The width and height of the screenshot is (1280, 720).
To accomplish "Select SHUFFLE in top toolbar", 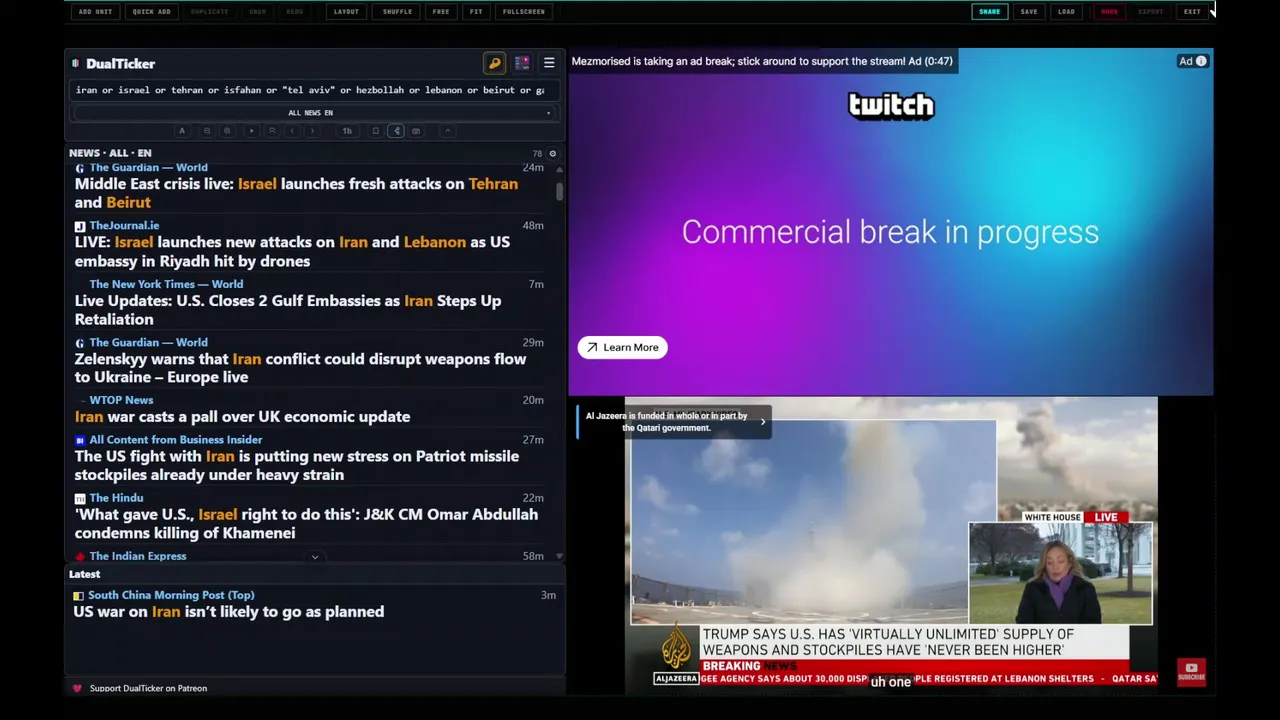I will [x=397, y=12].
